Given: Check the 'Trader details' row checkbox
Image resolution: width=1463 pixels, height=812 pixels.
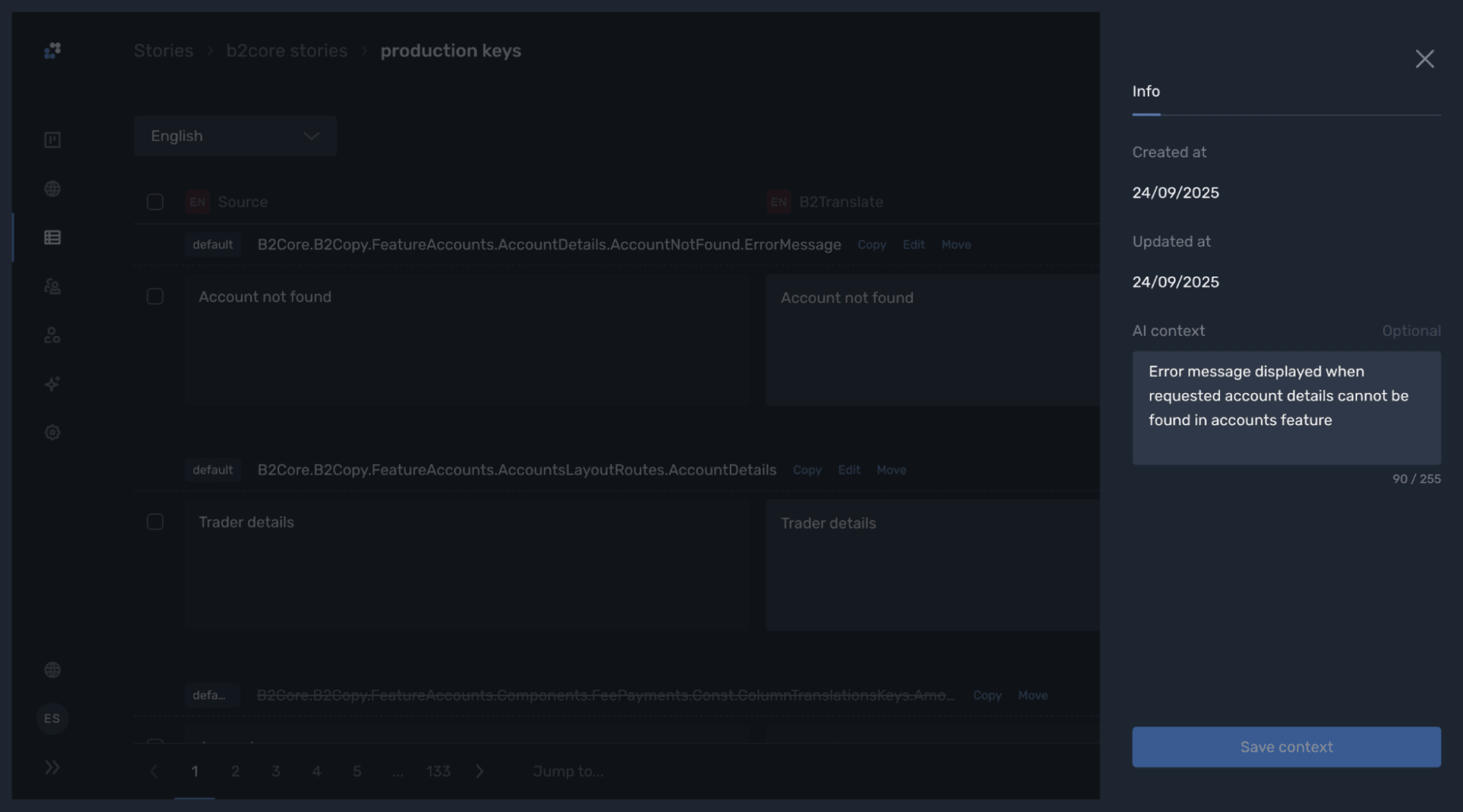Looking at the screenshot, I should tap(155, 522).
